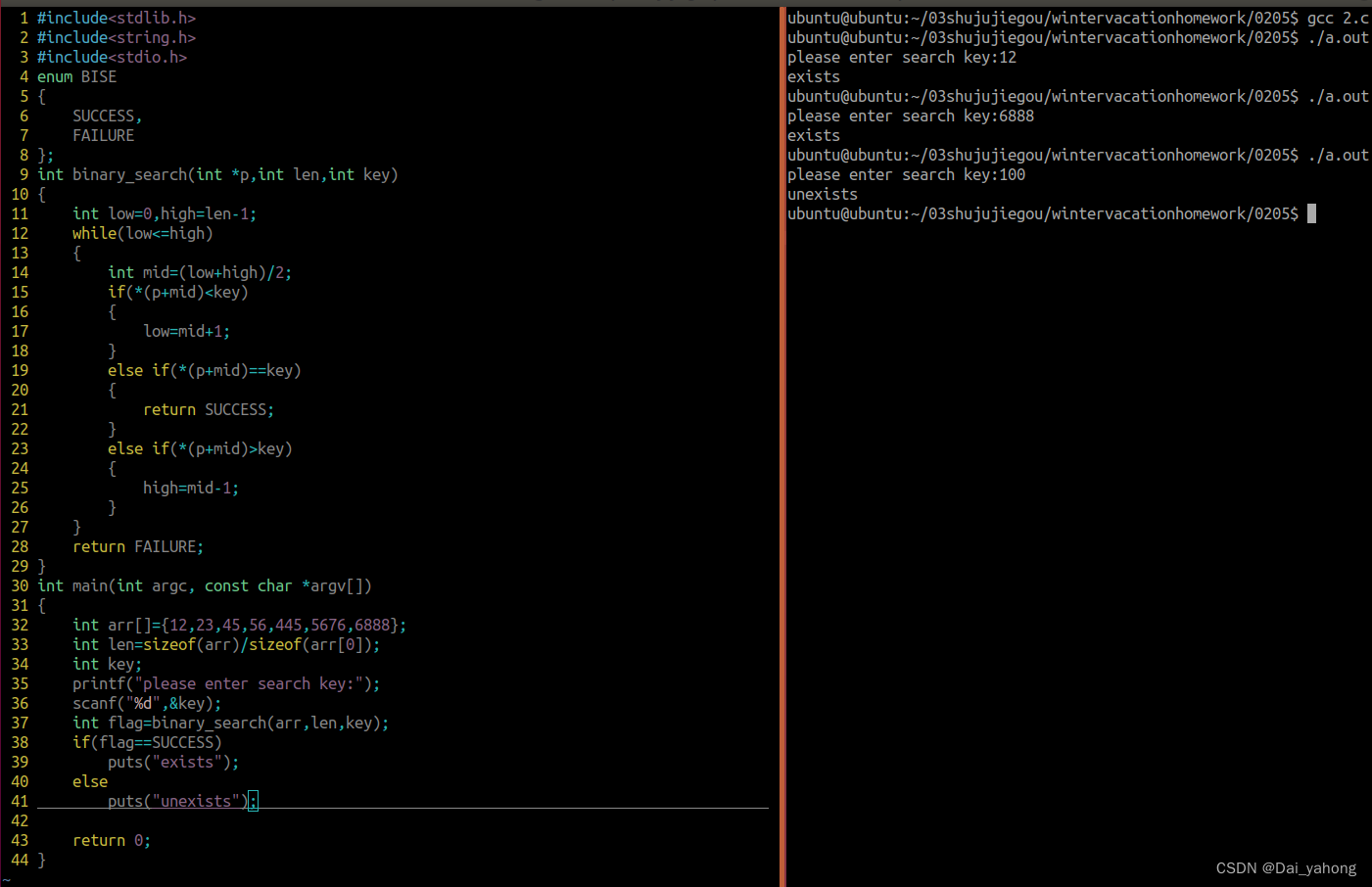Click the 'SUCCESS,' enum value on line 6
The image size is (1372, 887).
tap(107, 116)
